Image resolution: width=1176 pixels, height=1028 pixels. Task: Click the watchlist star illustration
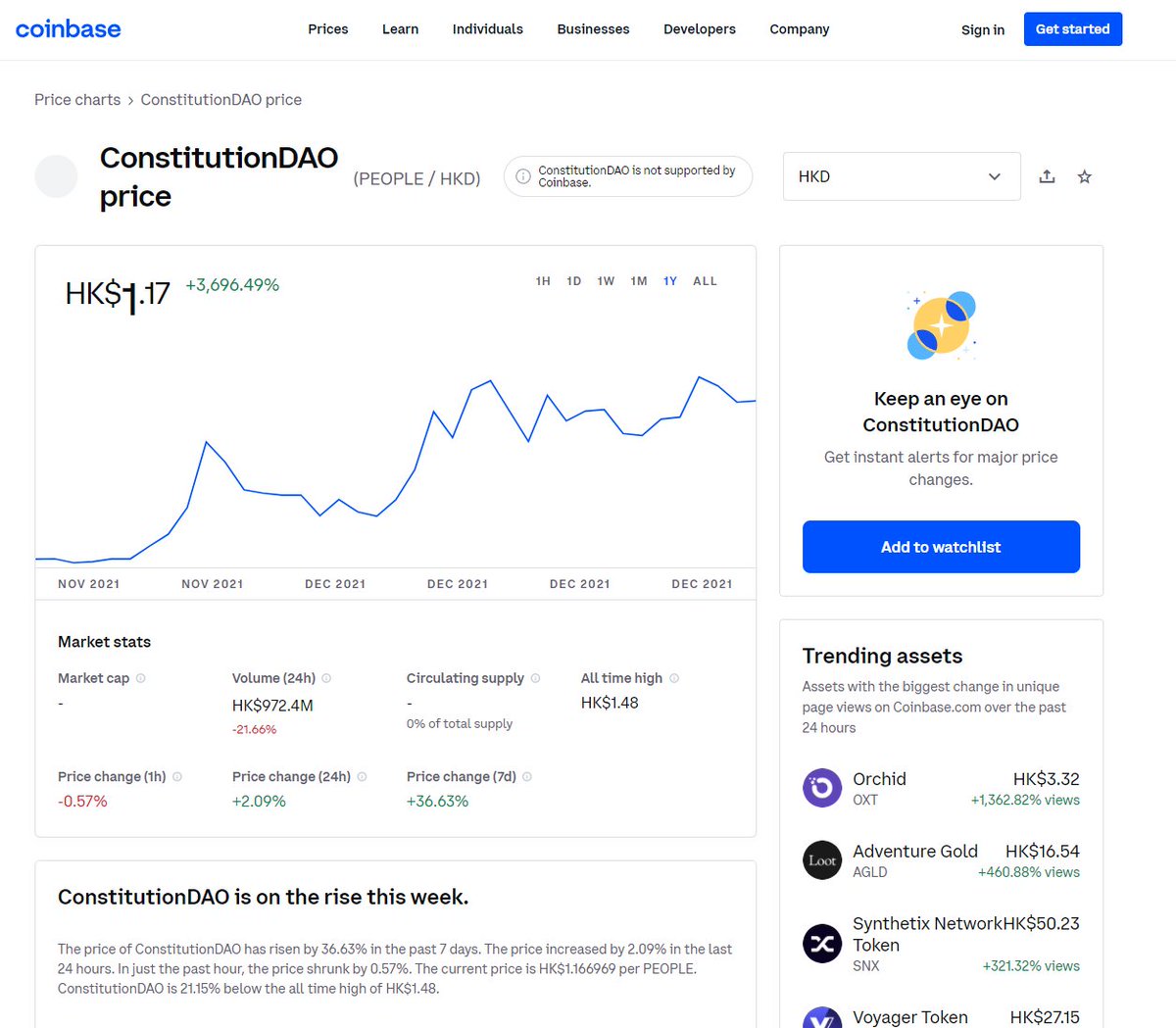click(941, 325)
